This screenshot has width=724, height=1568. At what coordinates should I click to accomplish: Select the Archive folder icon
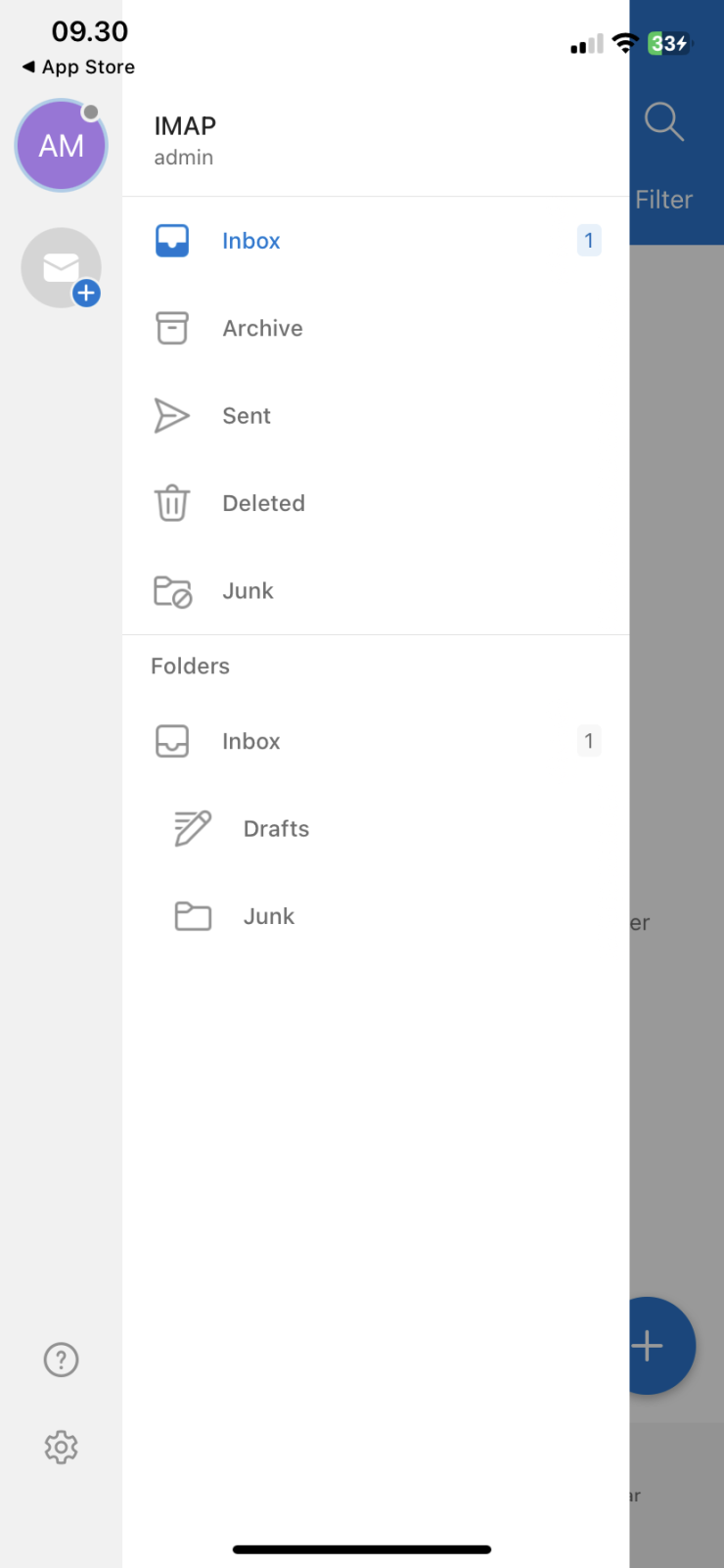click(172, 328)
